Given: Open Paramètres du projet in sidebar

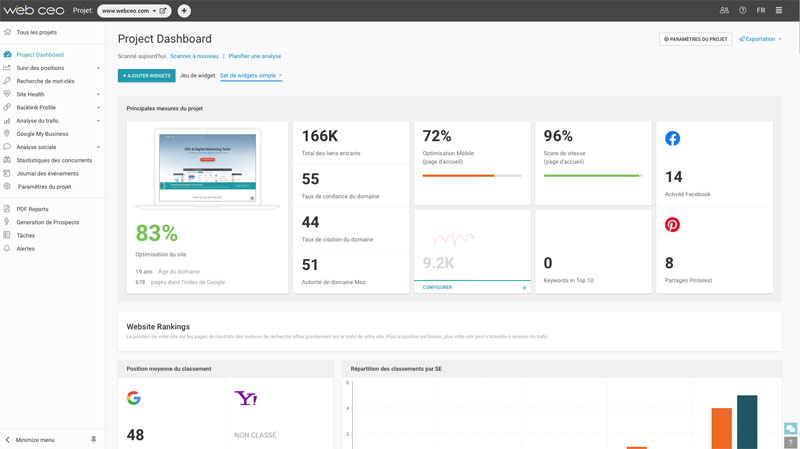Looking at the screenshot, I should point(44,187).
